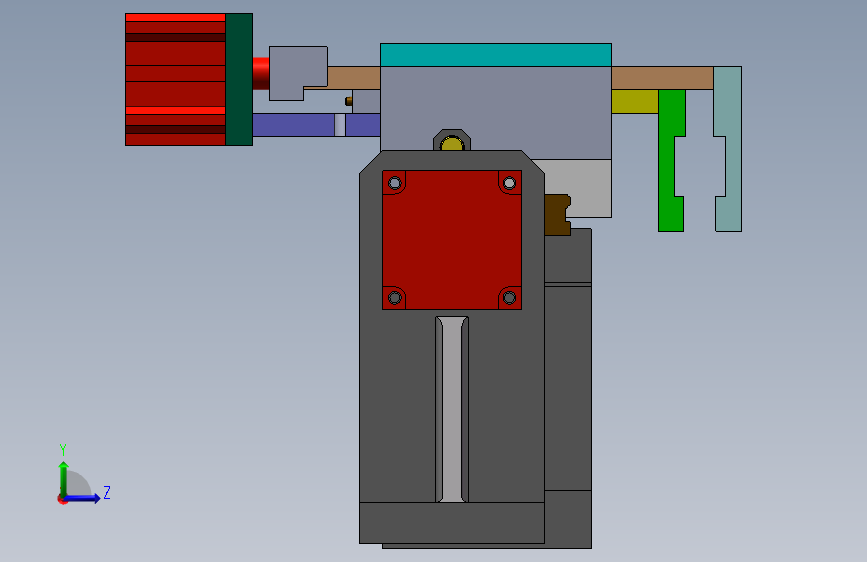Select the red square cover plate
The image size is (867, 562).
(x=452, y=240)
